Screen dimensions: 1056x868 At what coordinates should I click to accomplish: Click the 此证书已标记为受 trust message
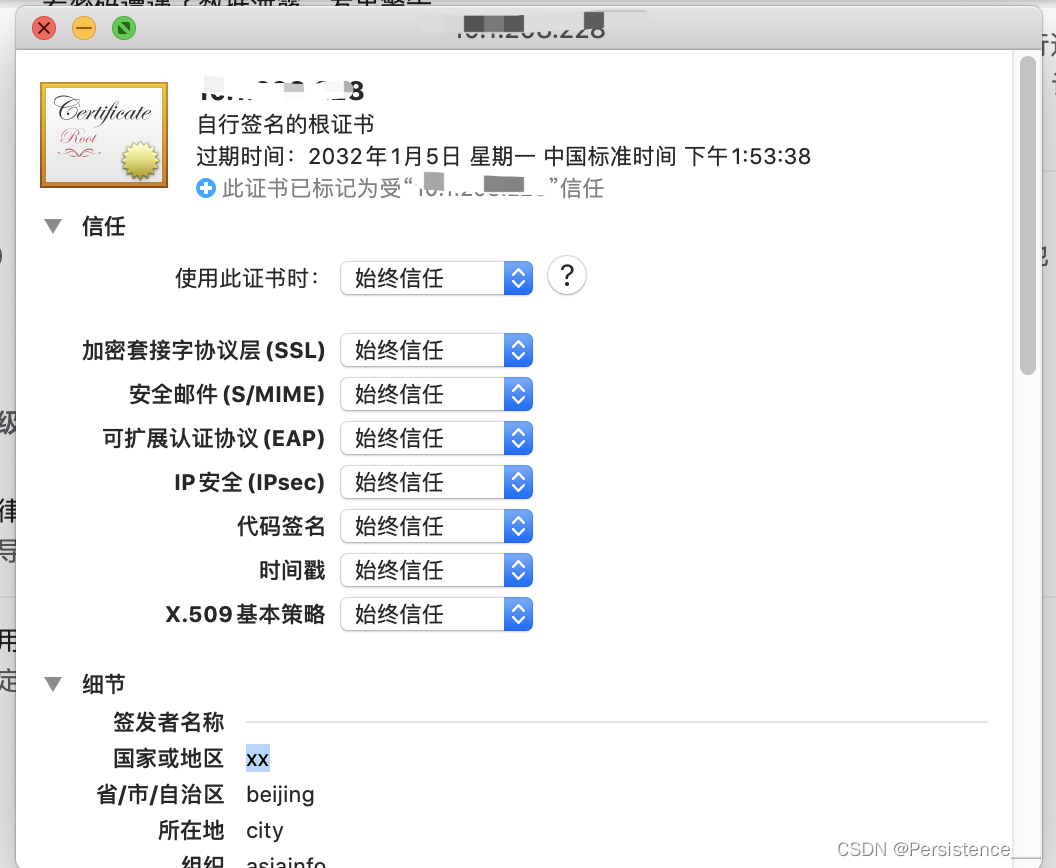[x=413, y=188]
